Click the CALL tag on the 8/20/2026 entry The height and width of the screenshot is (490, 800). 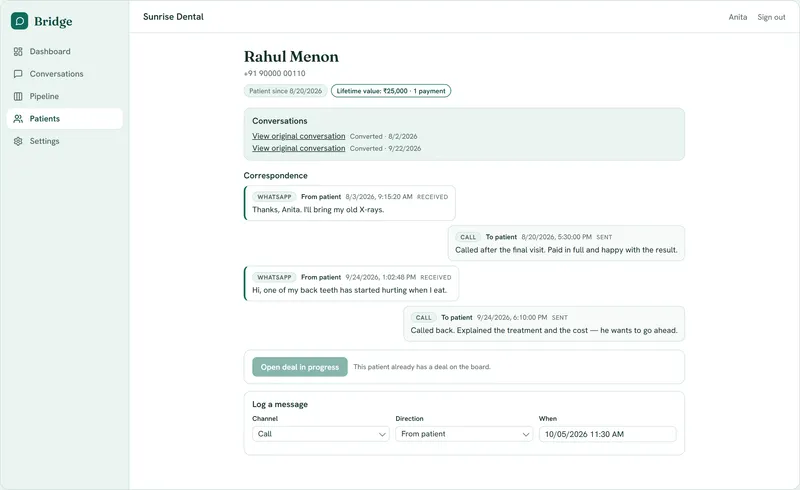(x=468, y=237)
